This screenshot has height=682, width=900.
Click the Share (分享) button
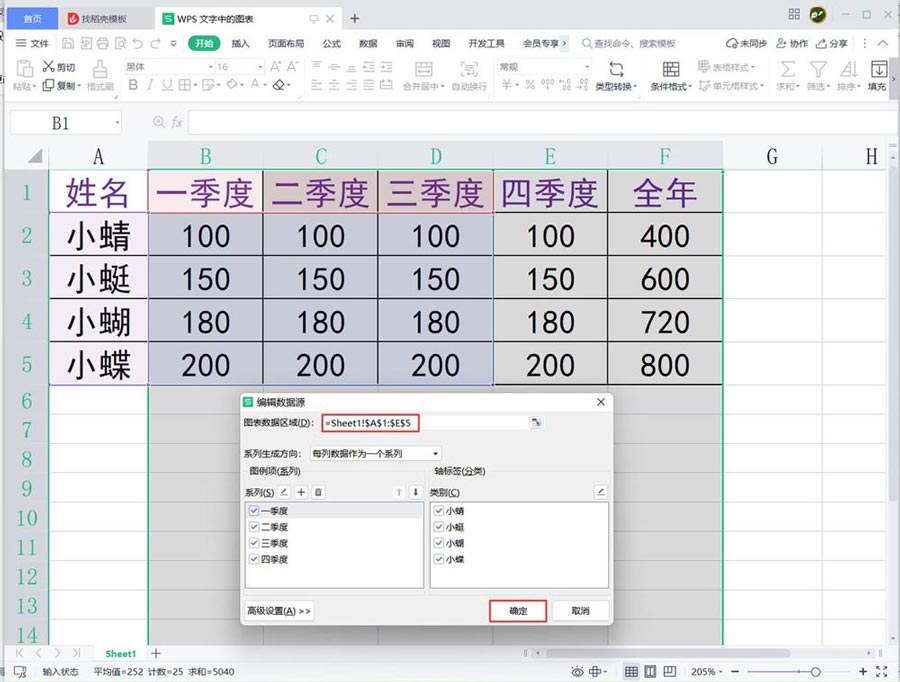[832, 43]
